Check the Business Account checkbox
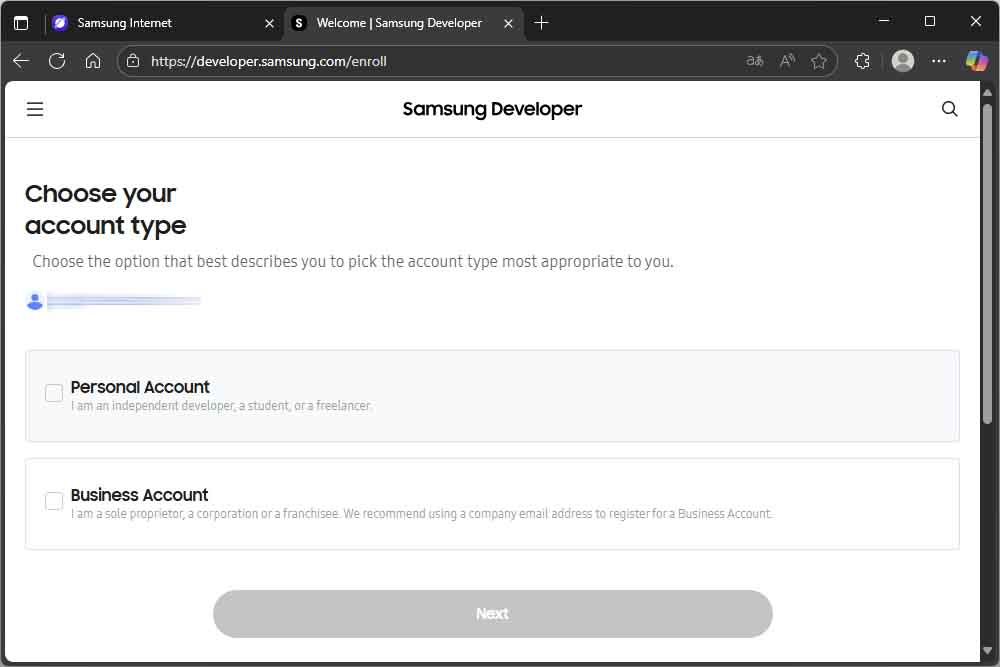Image resolution: width=1000 pixels, height=667 pixels. [54, 501]
